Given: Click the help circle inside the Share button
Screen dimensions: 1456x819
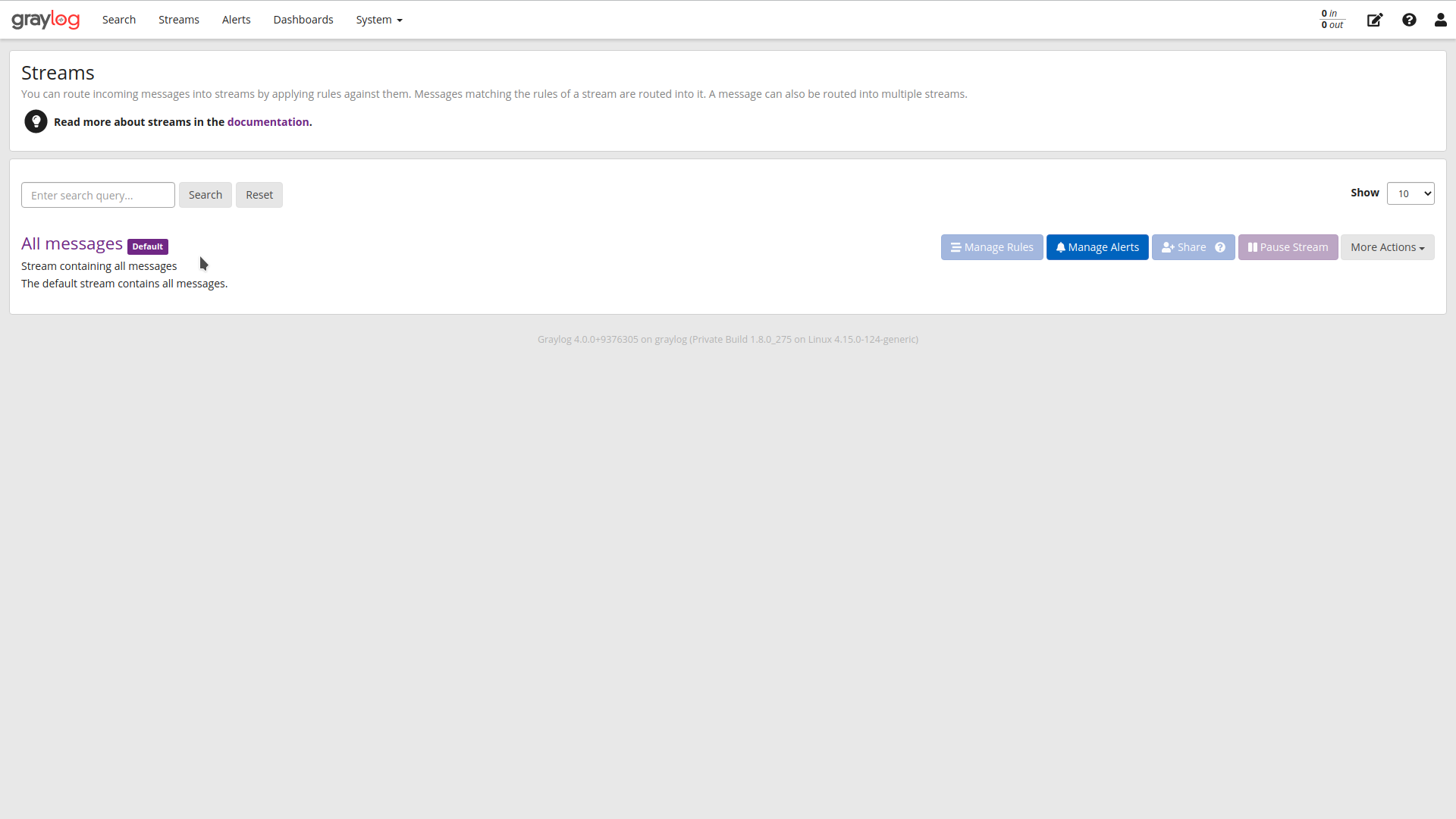Looking at the screenshot, I should point(1220,247).
